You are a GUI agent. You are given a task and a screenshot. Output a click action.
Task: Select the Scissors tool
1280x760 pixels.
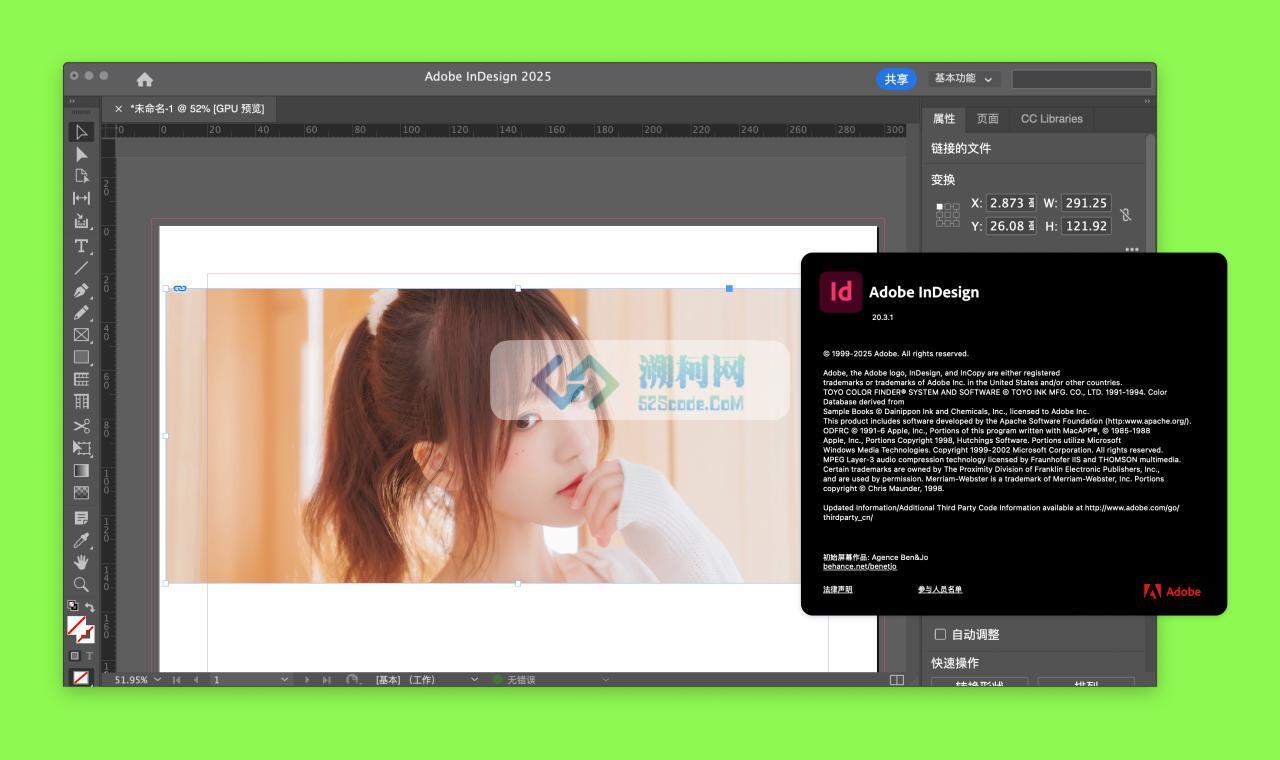[82, 426]
